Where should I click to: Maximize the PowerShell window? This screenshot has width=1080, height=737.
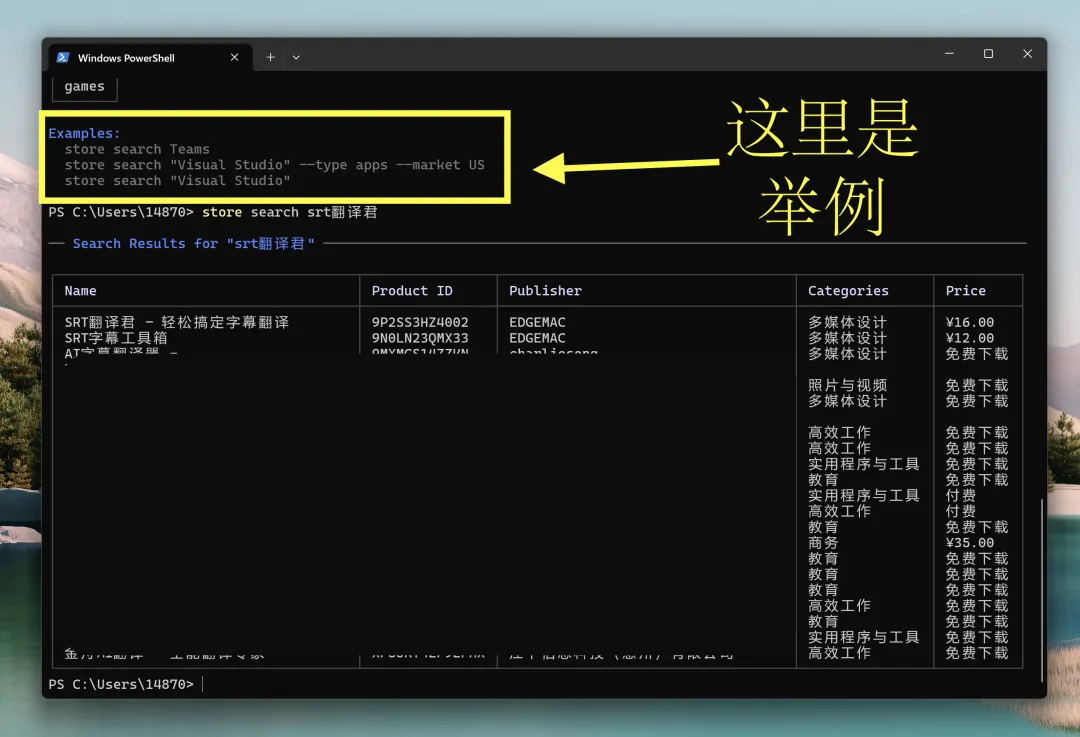(x=988, y=54)
